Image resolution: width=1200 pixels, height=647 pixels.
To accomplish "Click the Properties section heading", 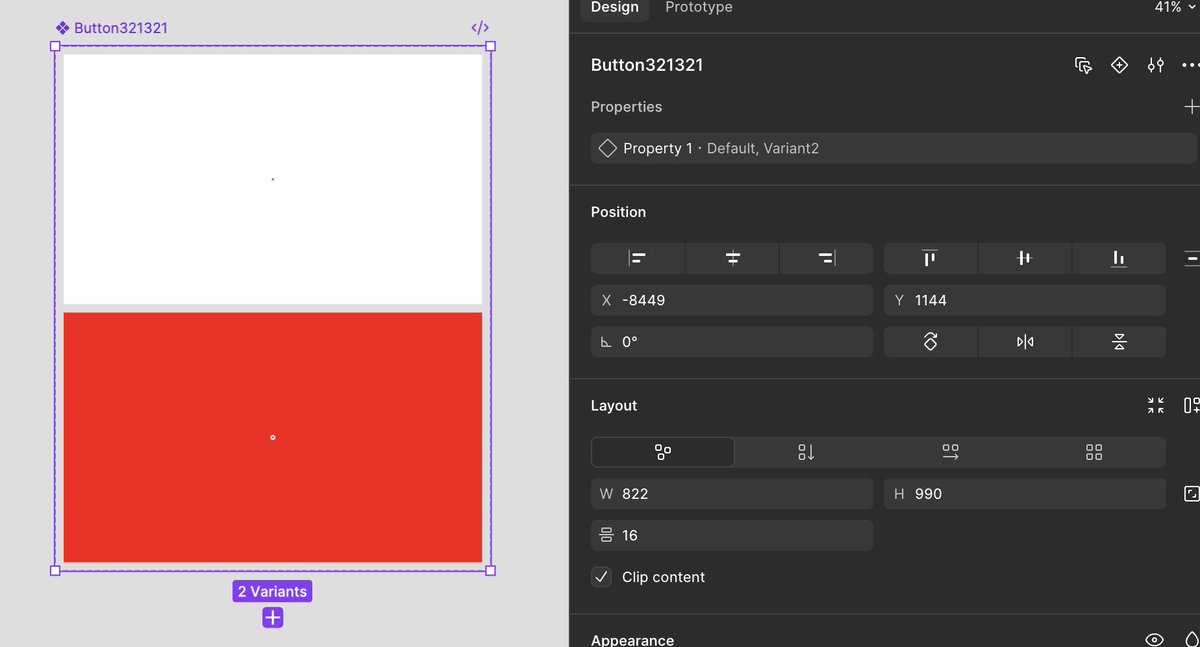I will pos(626,107).
